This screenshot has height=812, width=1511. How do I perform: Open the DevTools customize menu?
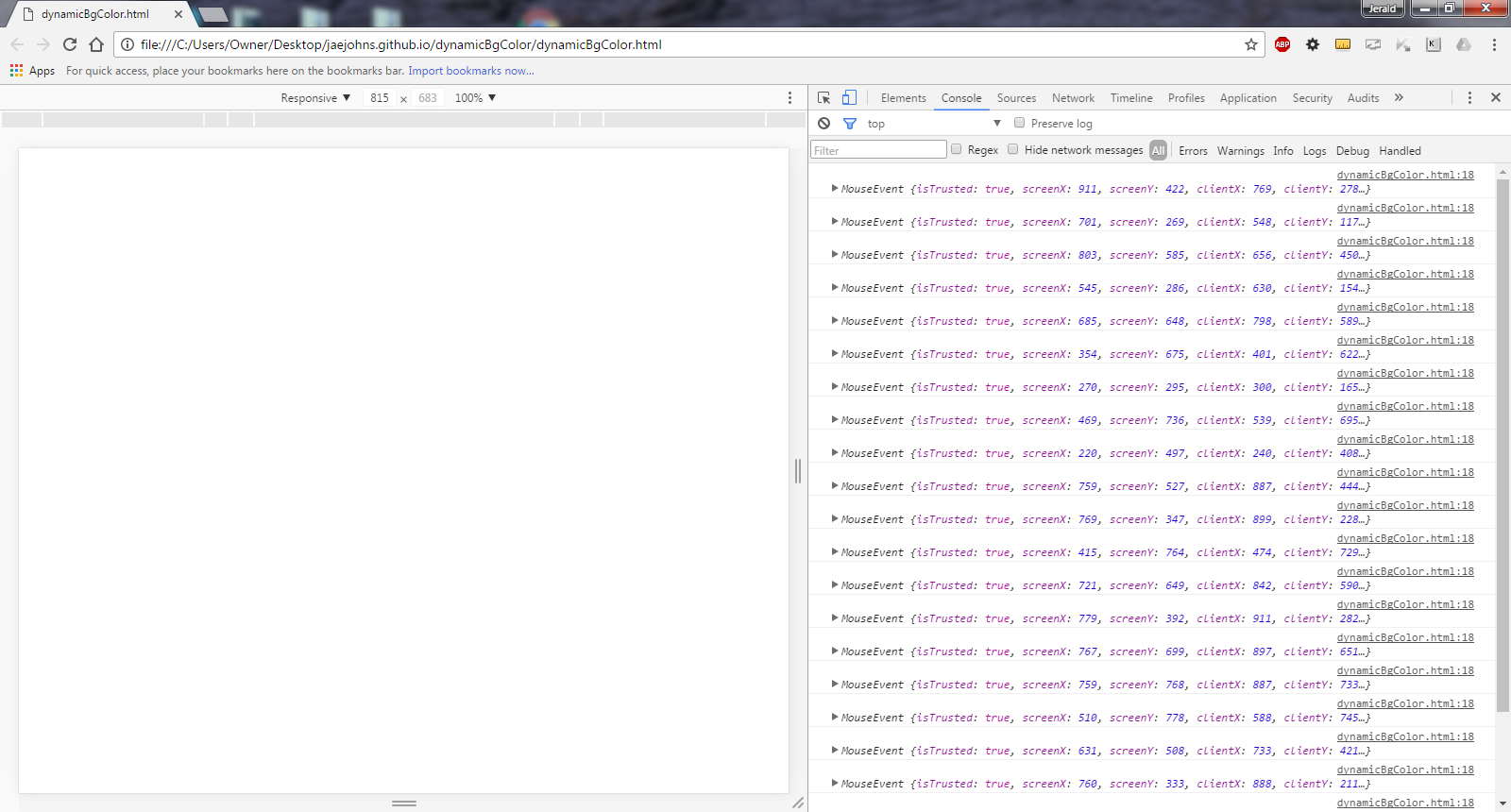(x=1469, y=97)
